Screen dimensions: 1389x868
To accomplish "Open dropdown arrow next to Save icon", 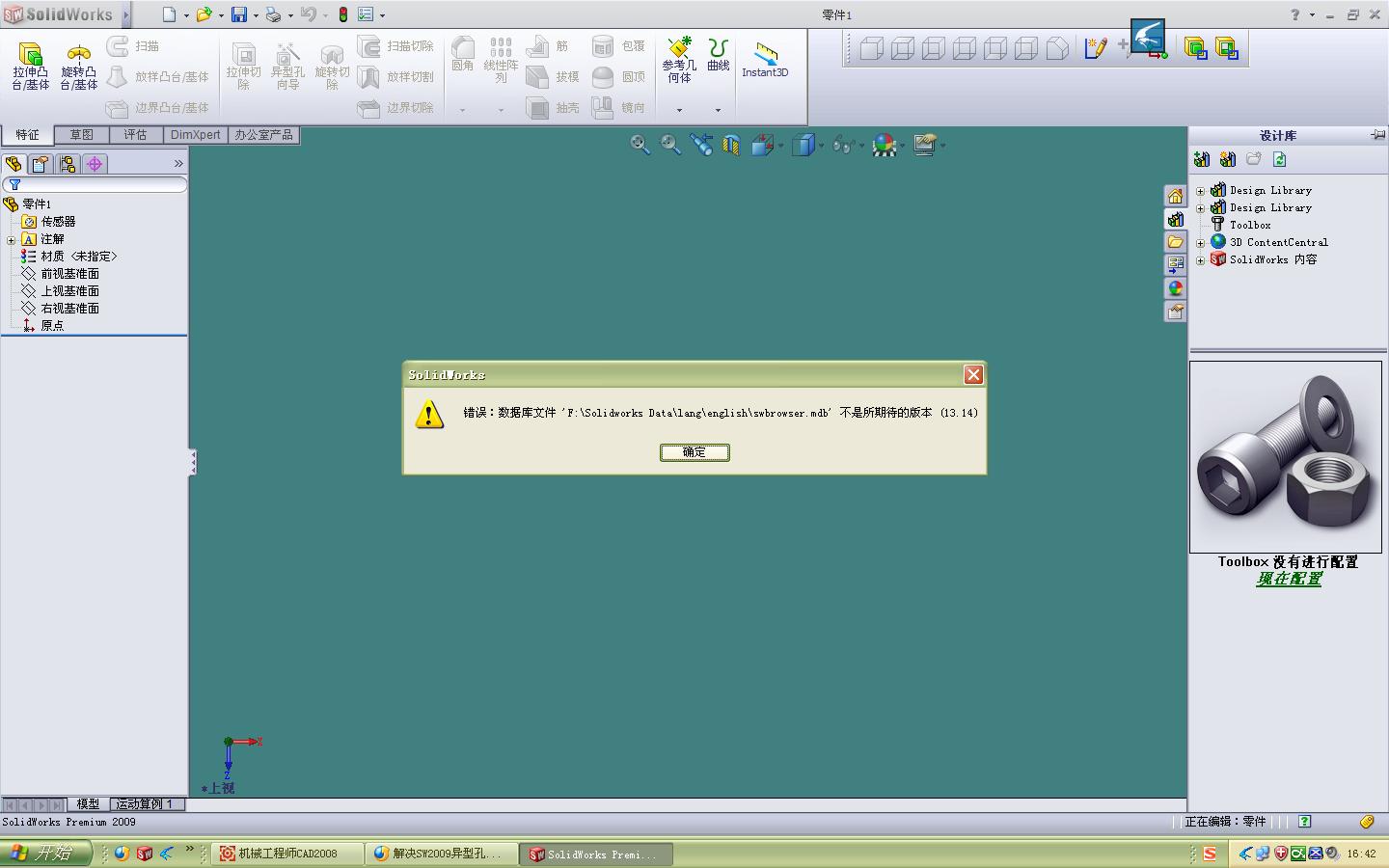I will [256, 15].
